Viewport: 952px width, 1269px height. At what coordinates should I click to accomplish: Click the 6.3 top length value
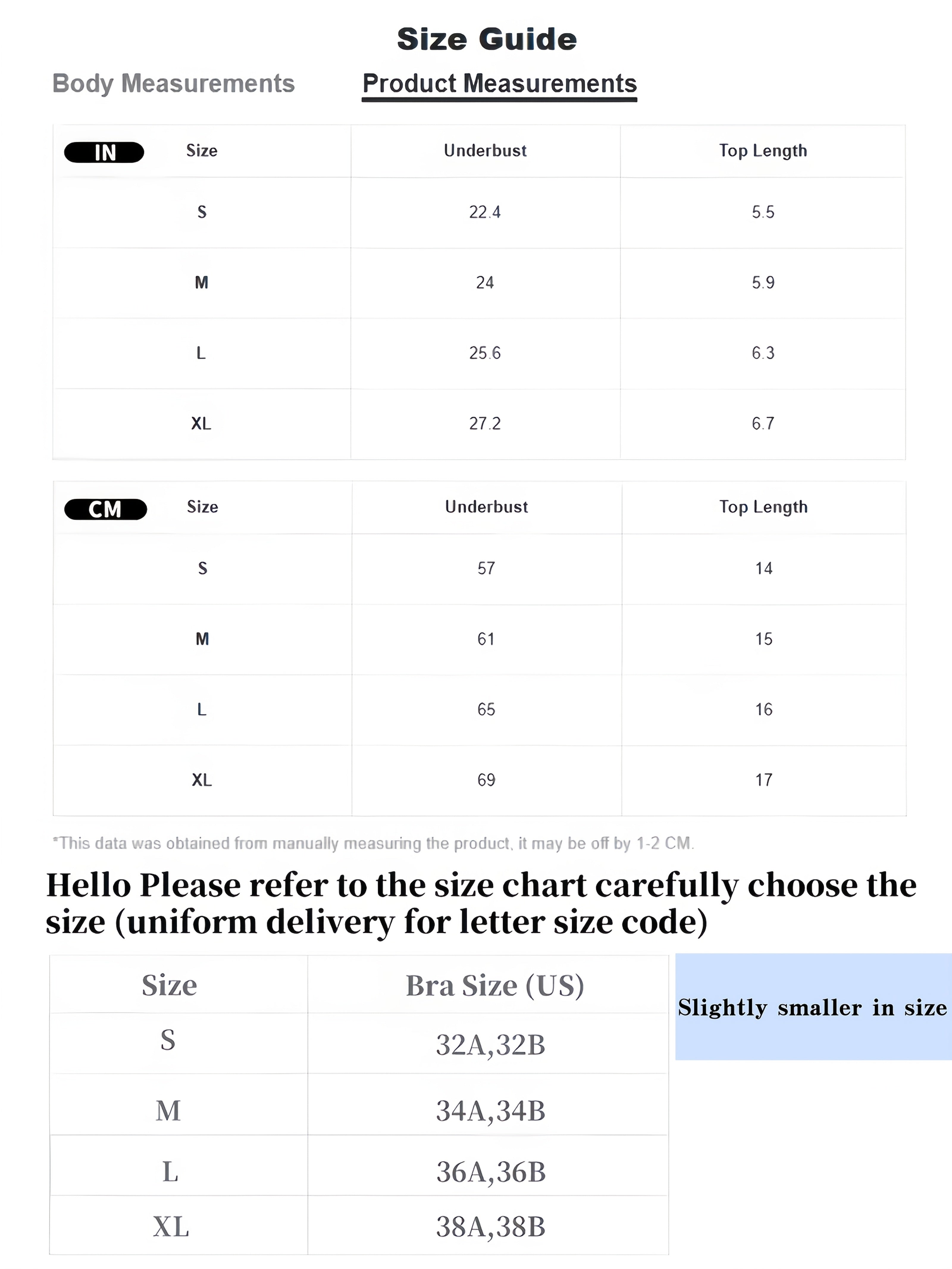pos(763,353)
